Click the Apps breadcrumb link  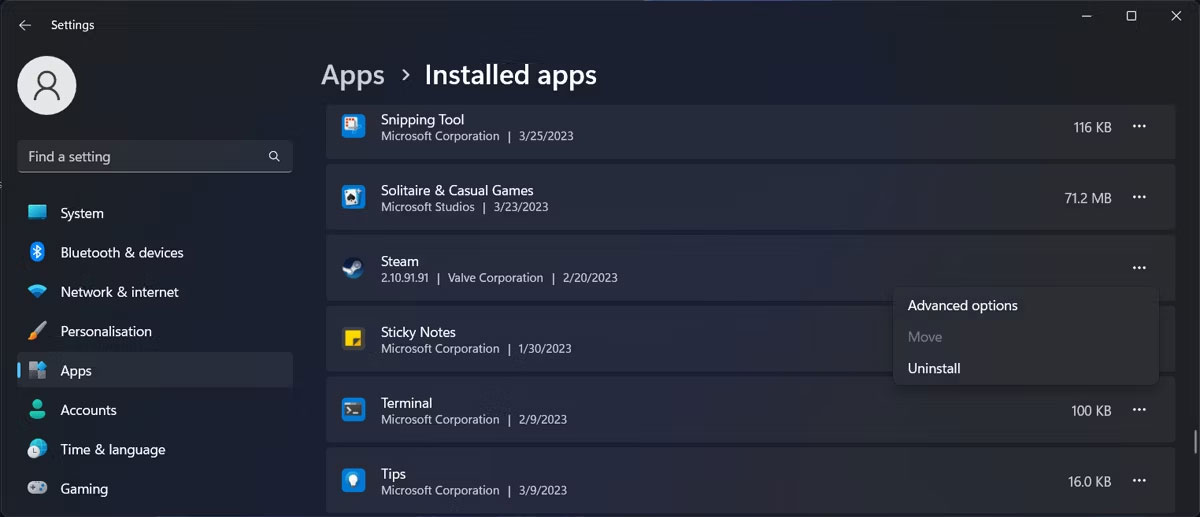click(353, 76)
